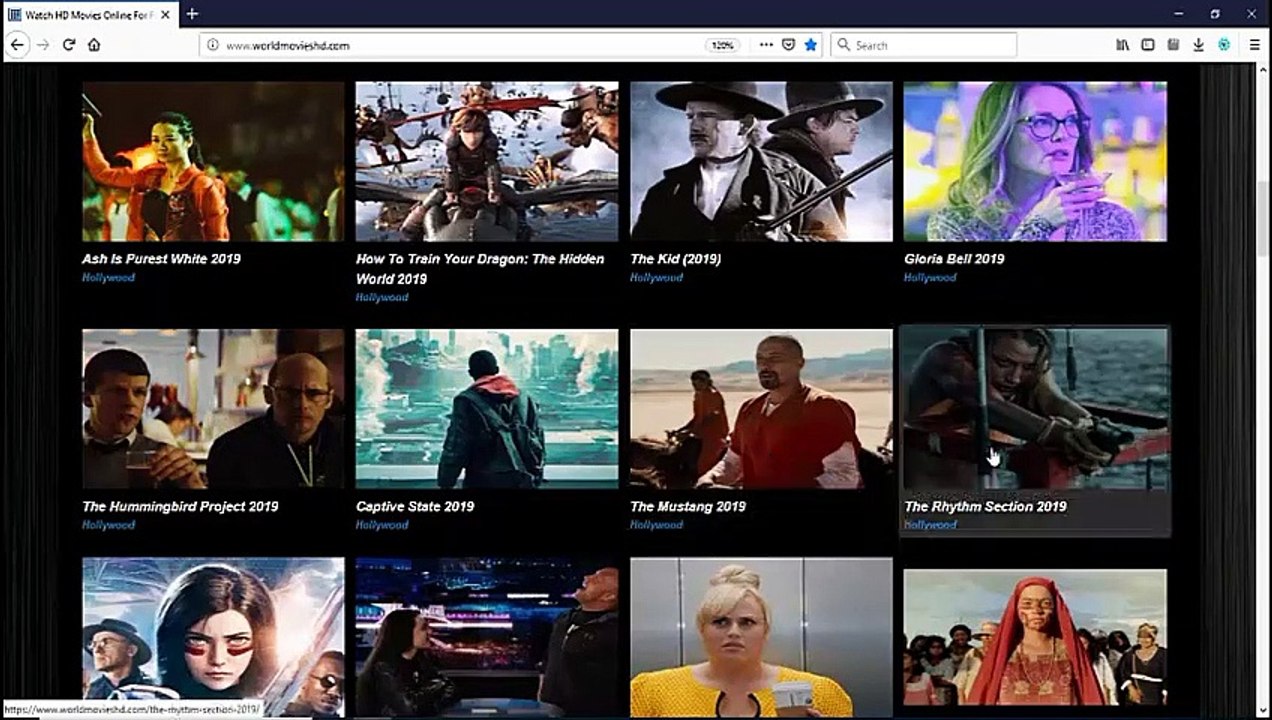The width and height of the screenshot is (1272, 720).
Task: Show sidebars toolbar icon
Action: [1148, 45]
